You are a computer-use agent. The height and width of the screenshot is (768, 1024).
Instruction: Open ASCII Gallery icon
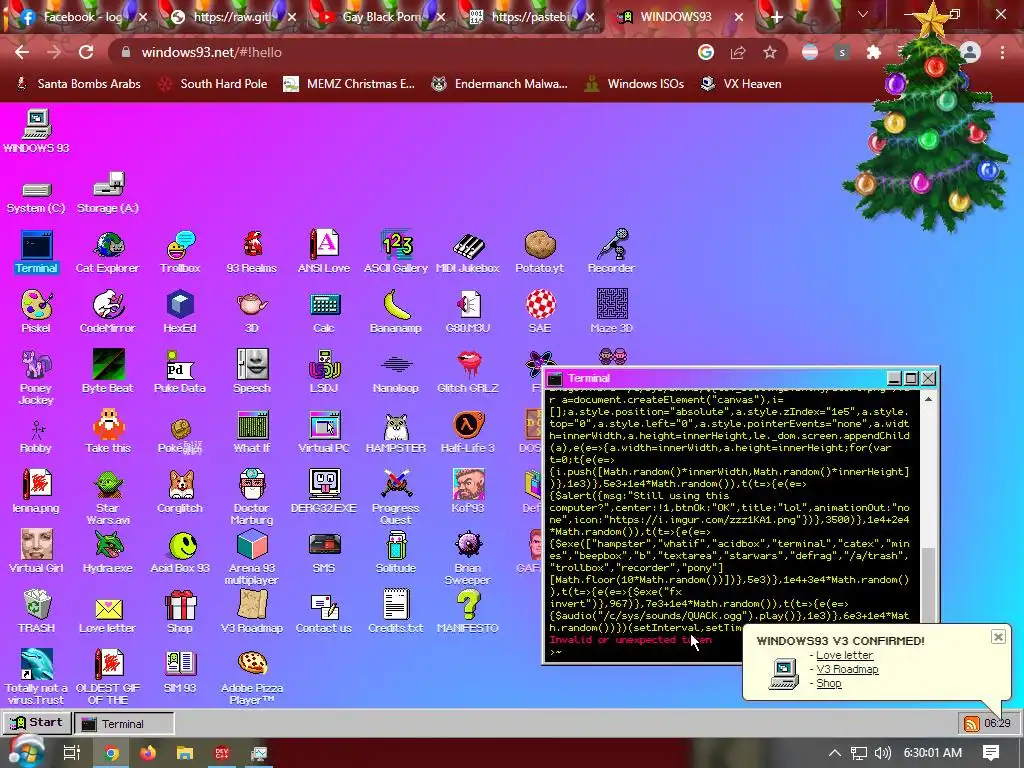point(396,251)
